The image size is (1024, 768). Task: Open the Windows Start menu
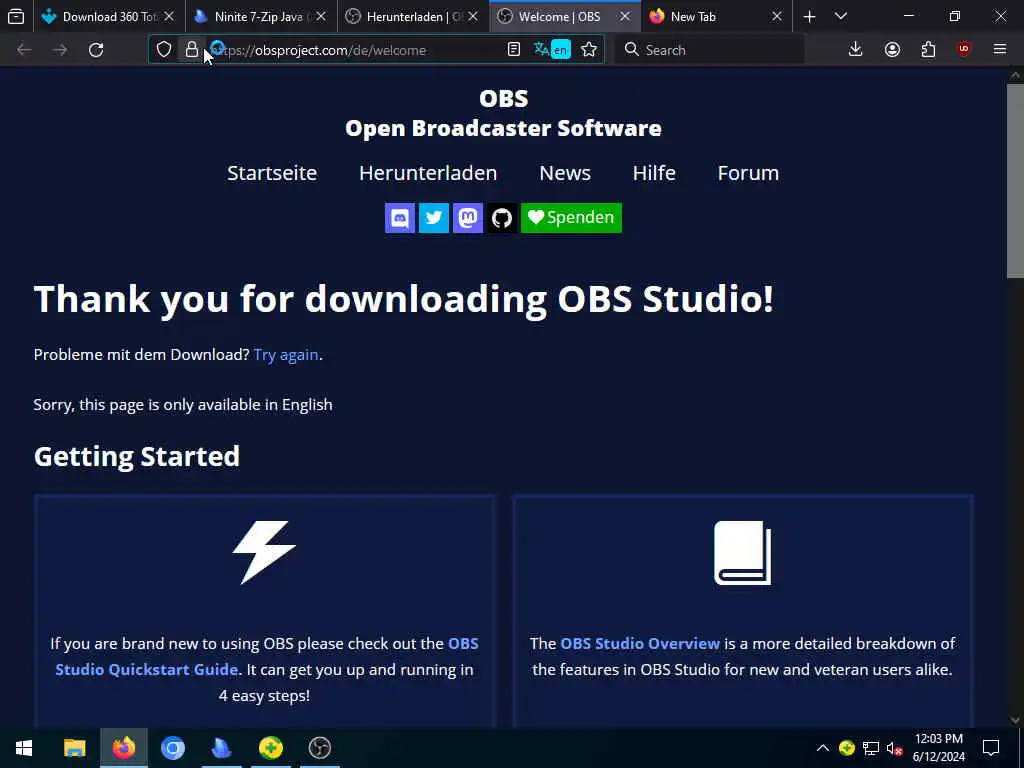[24, 748]
